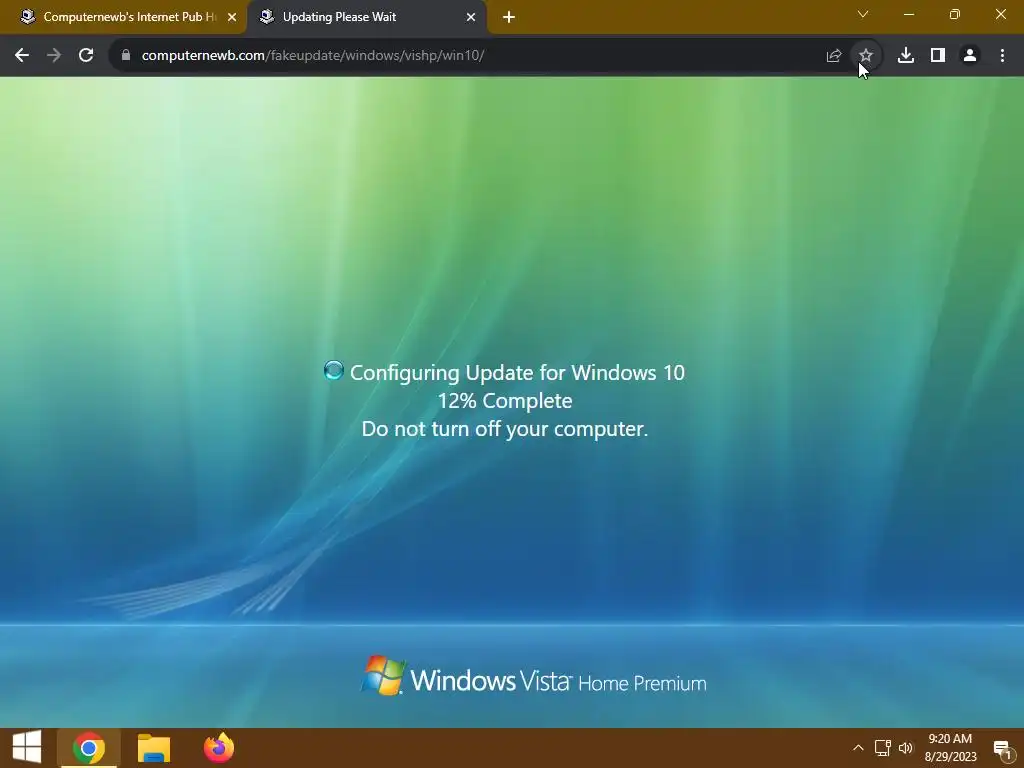Open the Windows Start menu
Screen dimensions: 1024x768
point(27,748)
